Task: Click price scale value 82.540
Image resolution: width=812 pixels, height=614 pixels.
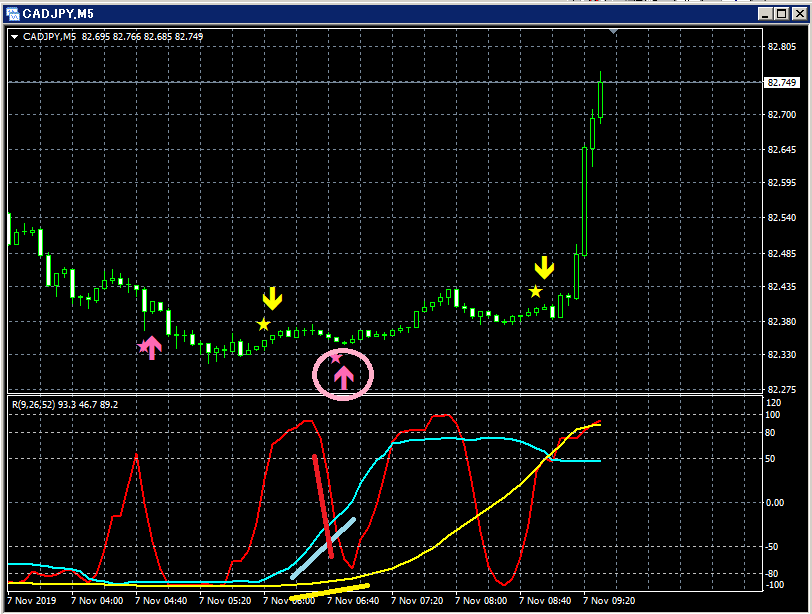Action: click(782, 218)
